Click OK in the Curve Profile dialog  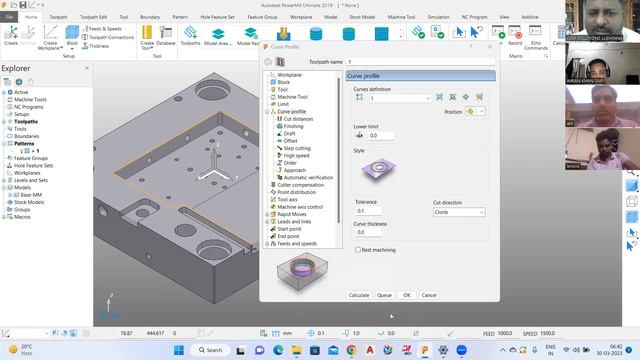[x=407, y=295]
